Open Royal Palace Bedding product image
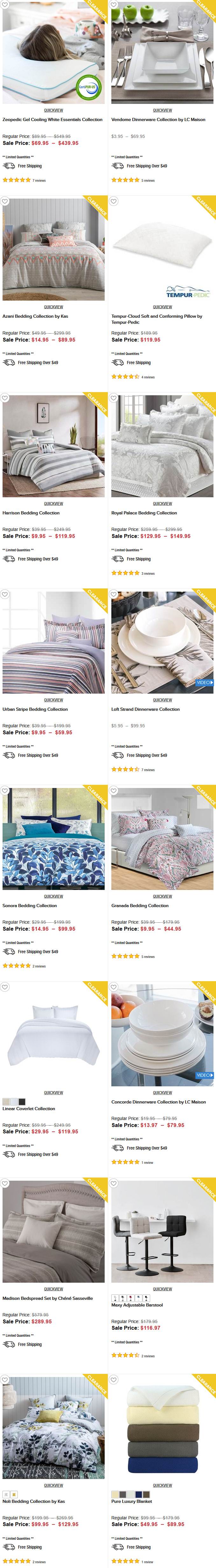This screenshot has width=216, height=1568. click(162, 446)
